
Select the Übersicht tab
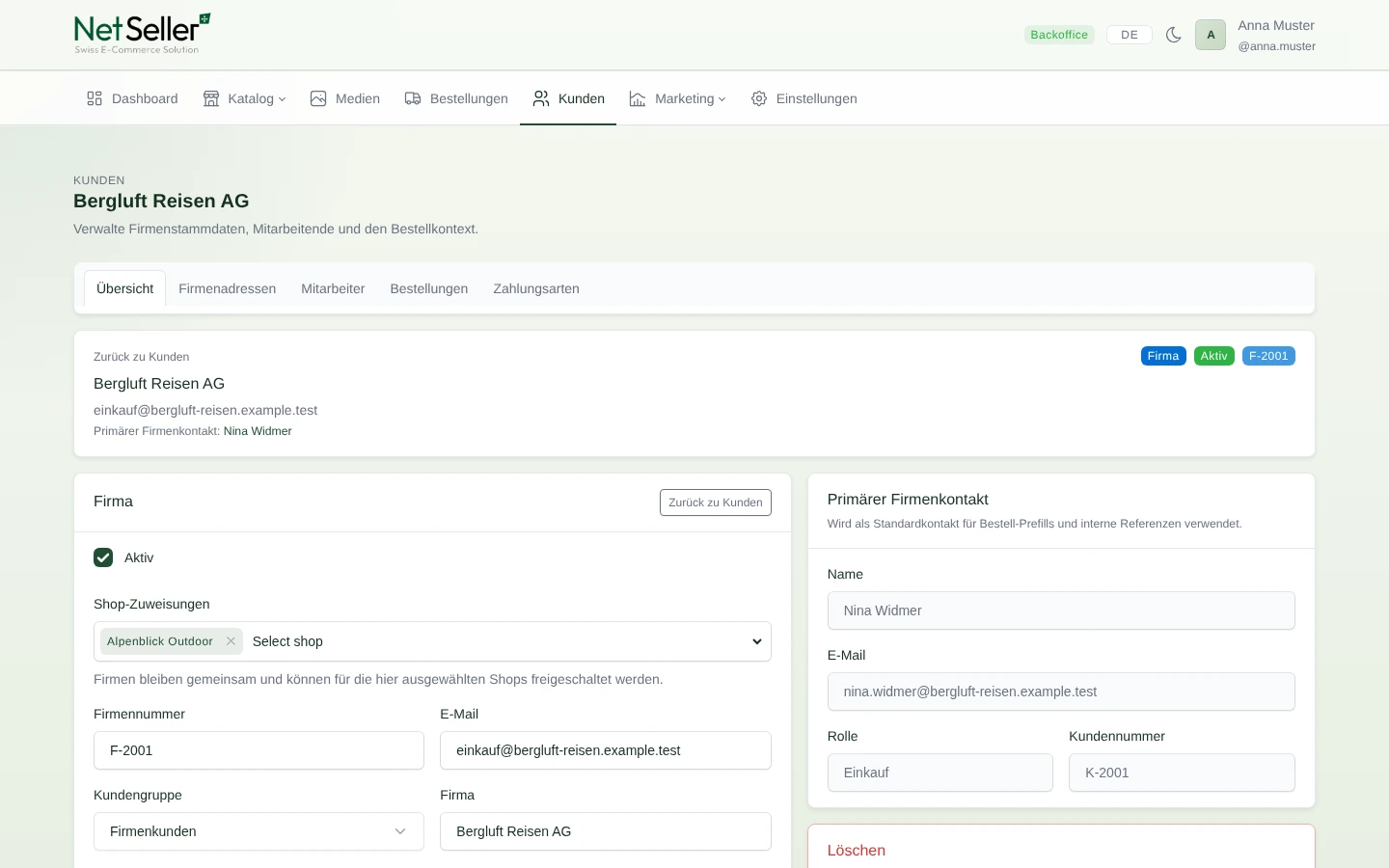[x=125, y=288]
